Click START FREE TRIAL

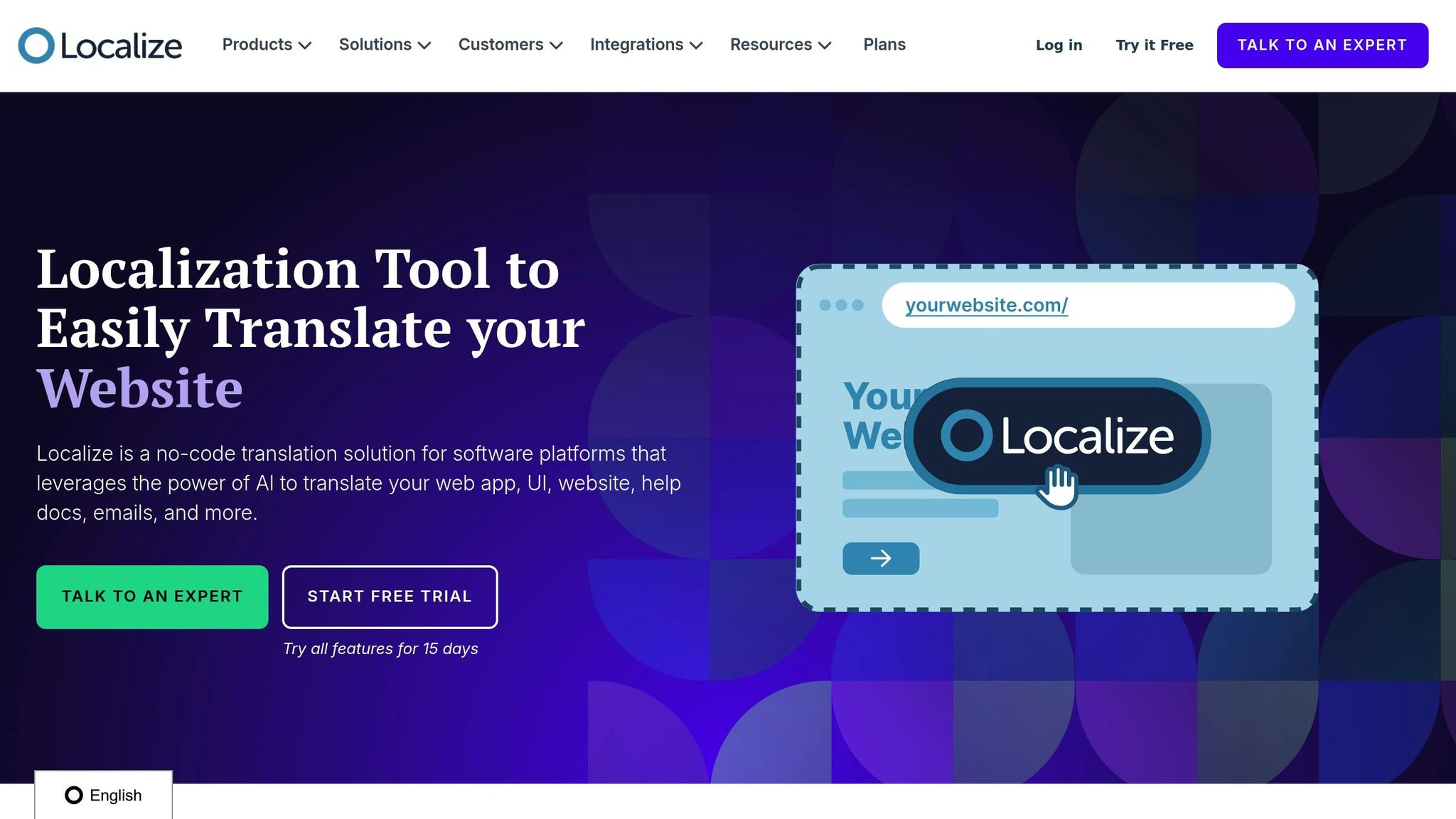pos(390,597)
